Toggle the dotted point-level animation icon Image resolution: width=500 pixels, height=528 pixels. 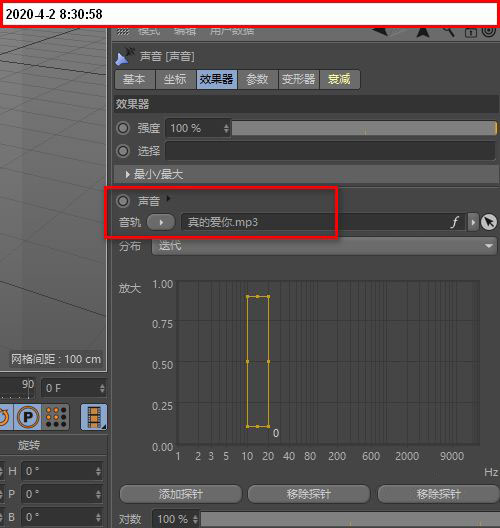56,417
